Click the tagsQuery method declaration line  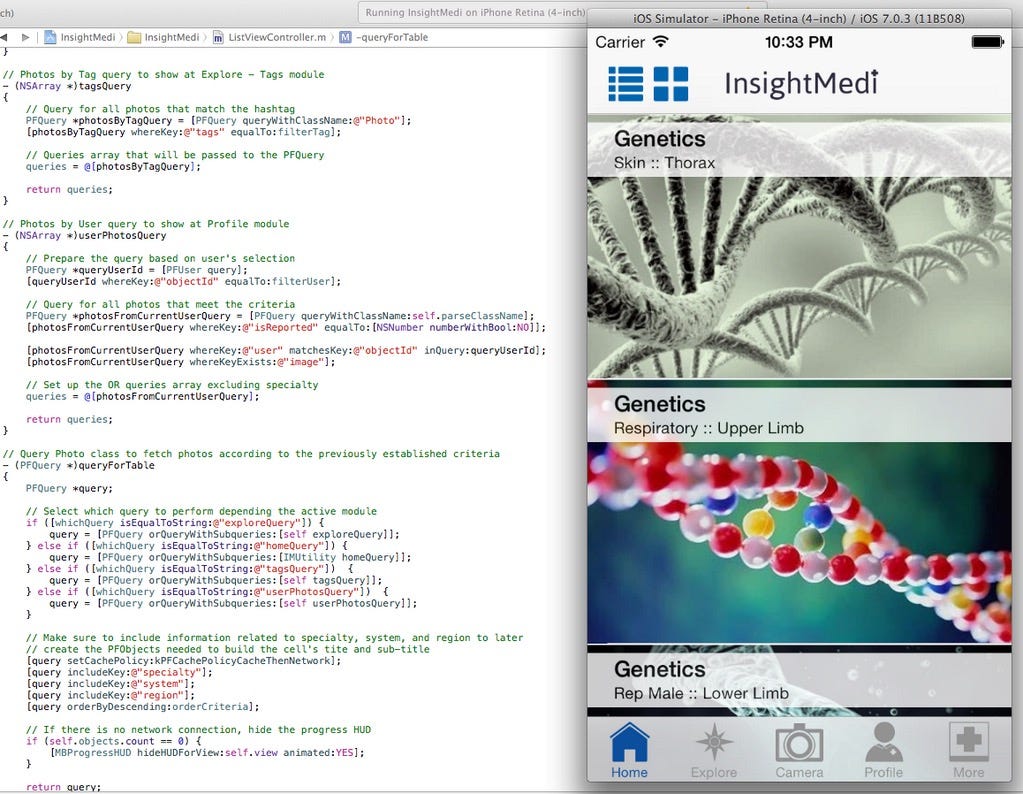click(67, 86)
